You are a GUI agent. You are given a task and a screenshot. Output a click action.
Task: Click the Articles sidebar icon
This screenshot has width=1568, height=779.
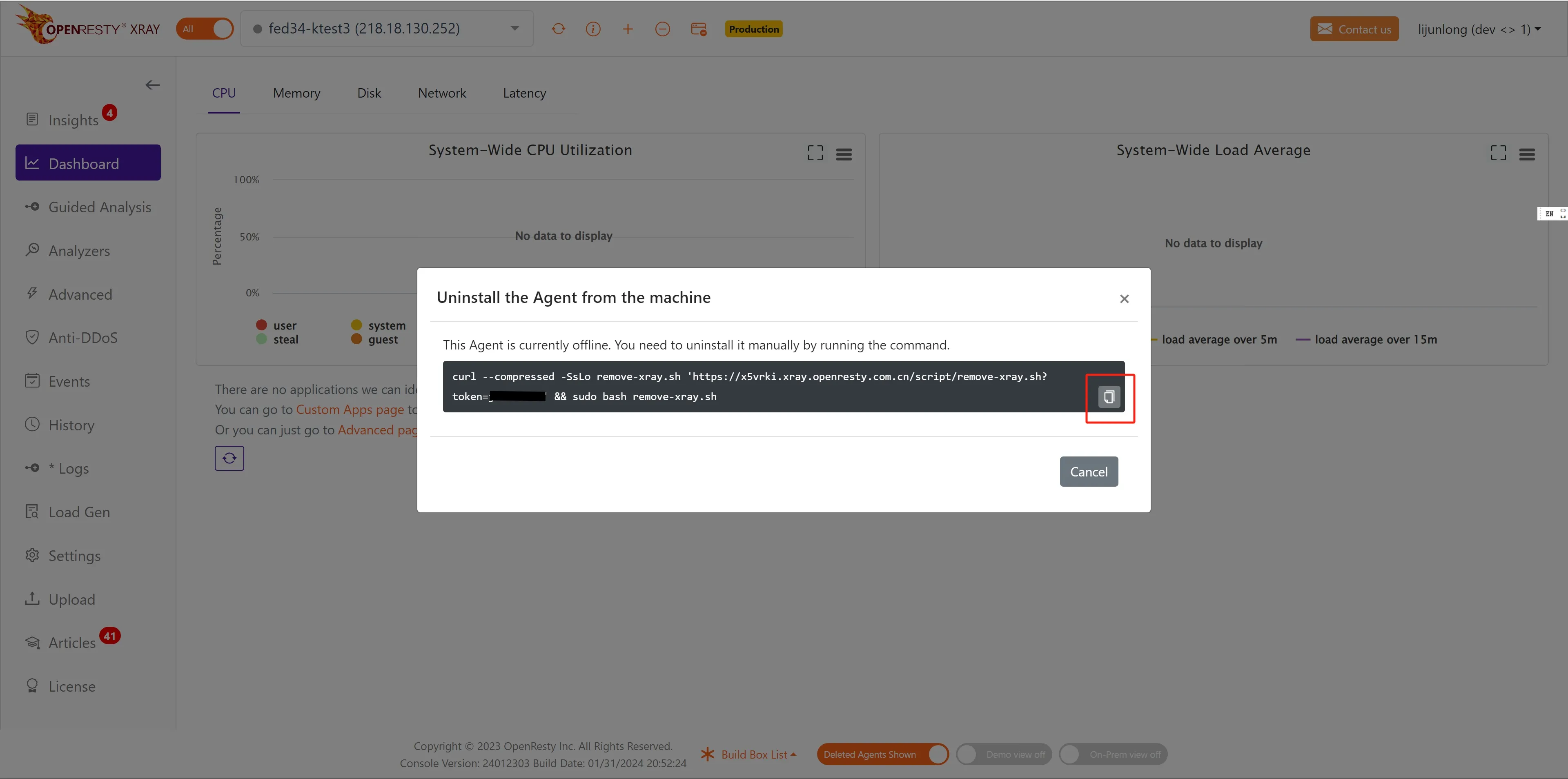[x=32, y=643]
